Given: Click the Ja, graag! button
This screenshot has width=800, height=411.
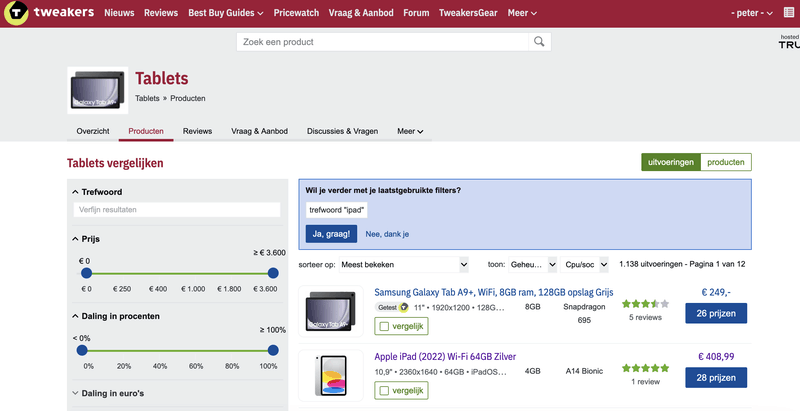Looking at the screenshot, I should point(332,234).
